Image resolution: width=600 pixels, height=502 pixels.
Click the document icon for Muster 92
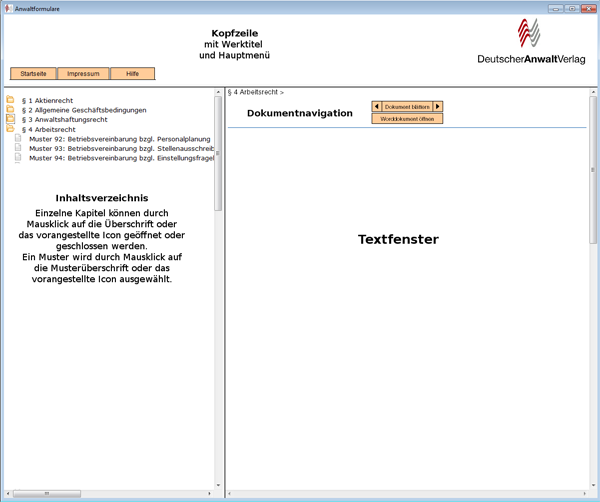18,138
